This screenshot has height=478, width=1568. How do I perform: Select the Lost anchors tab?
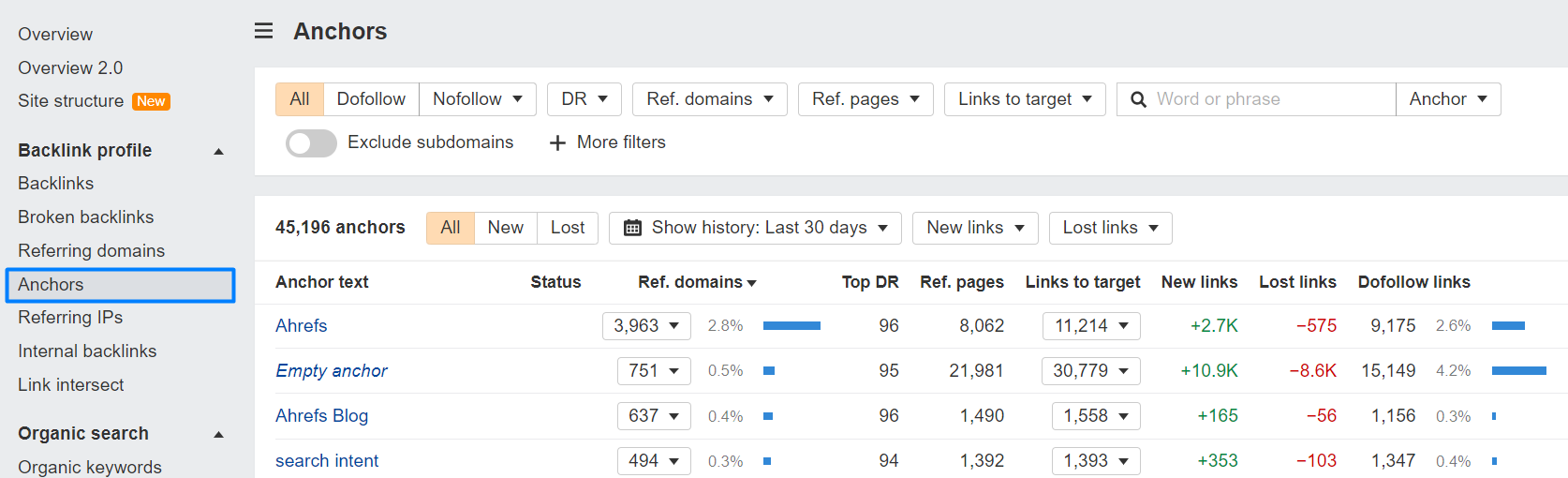tap(568, 228)
